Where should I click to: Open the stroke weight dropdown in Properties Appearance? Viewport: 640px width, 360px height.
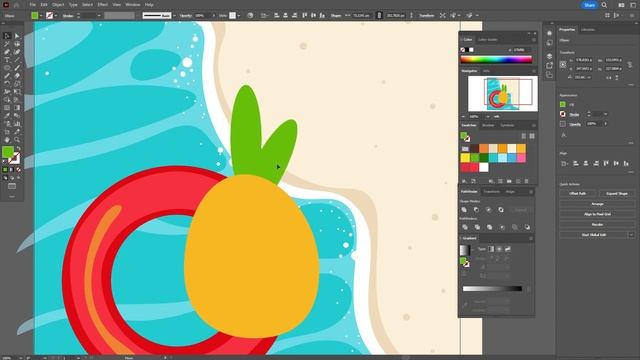point(605,114)
